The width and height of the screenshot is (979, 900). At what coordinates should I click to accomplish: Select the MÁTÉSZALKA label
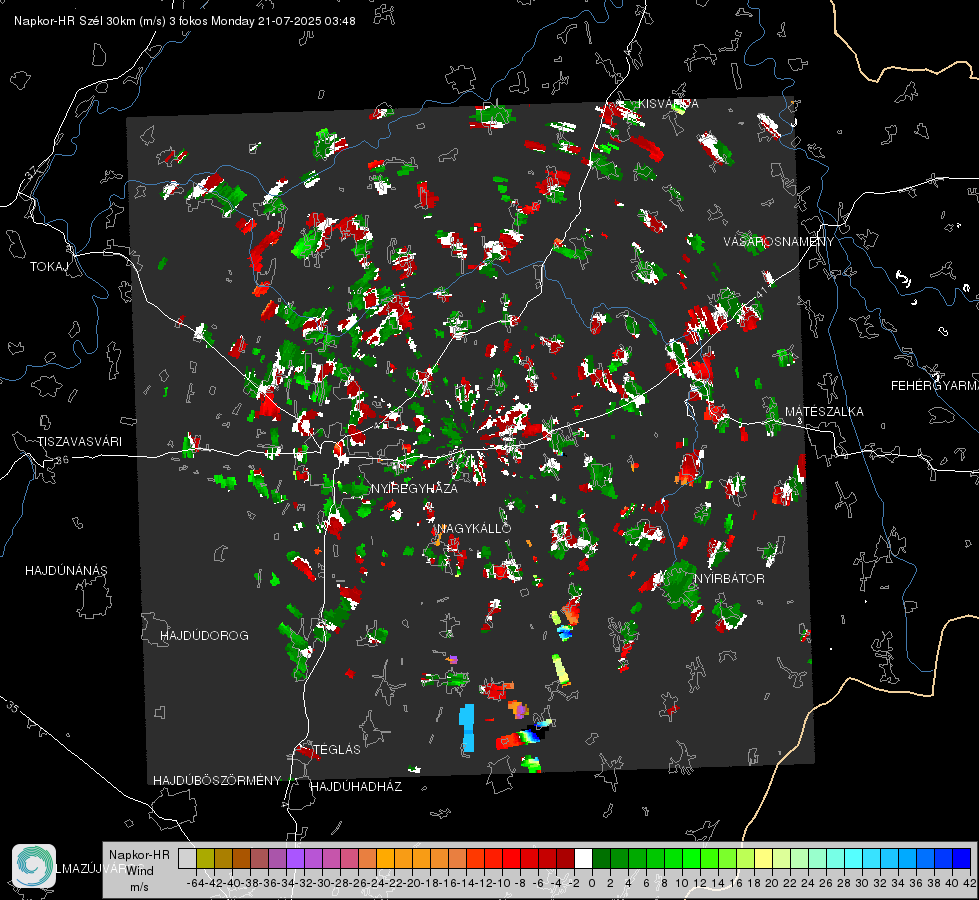click(824, 412)
